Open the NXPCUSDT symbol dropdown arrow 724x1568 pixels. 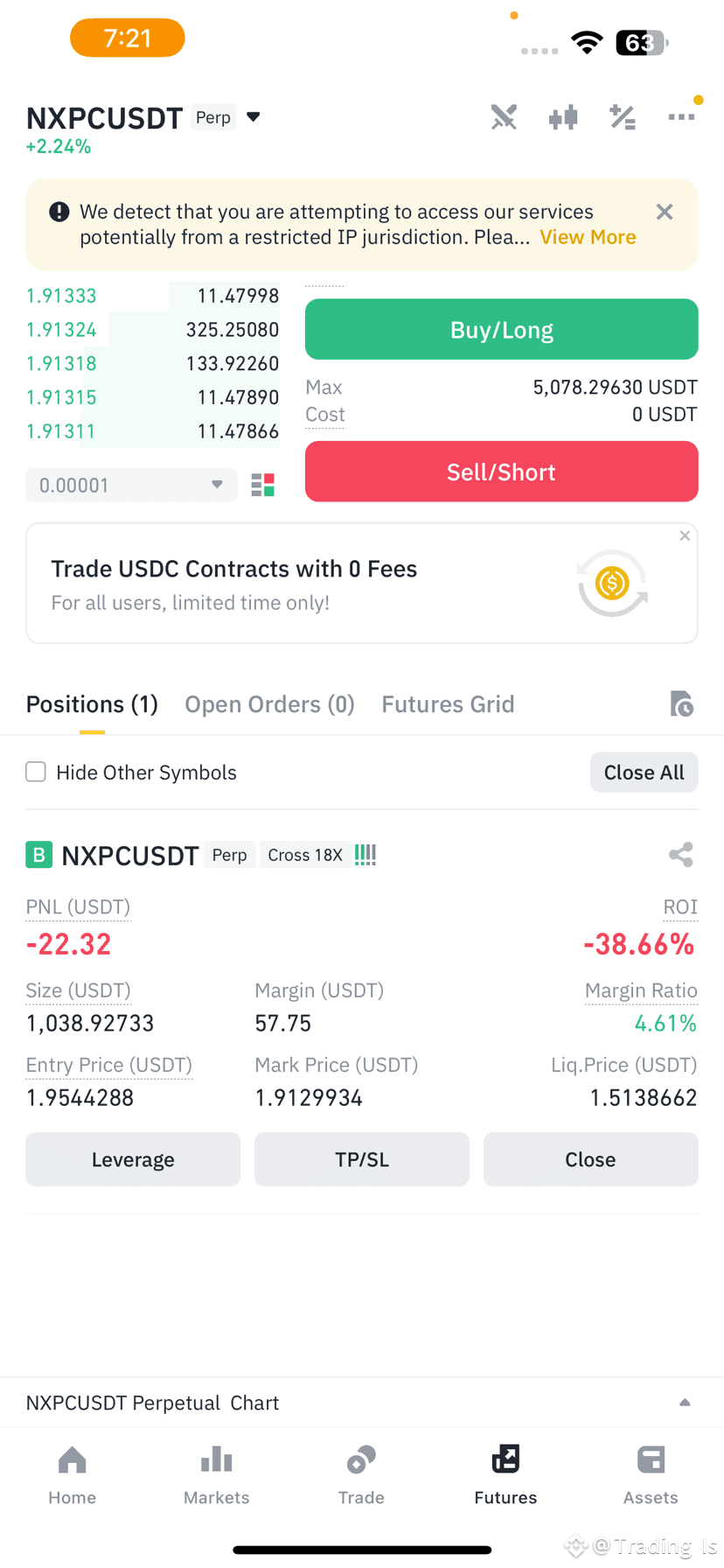[254, 117]
